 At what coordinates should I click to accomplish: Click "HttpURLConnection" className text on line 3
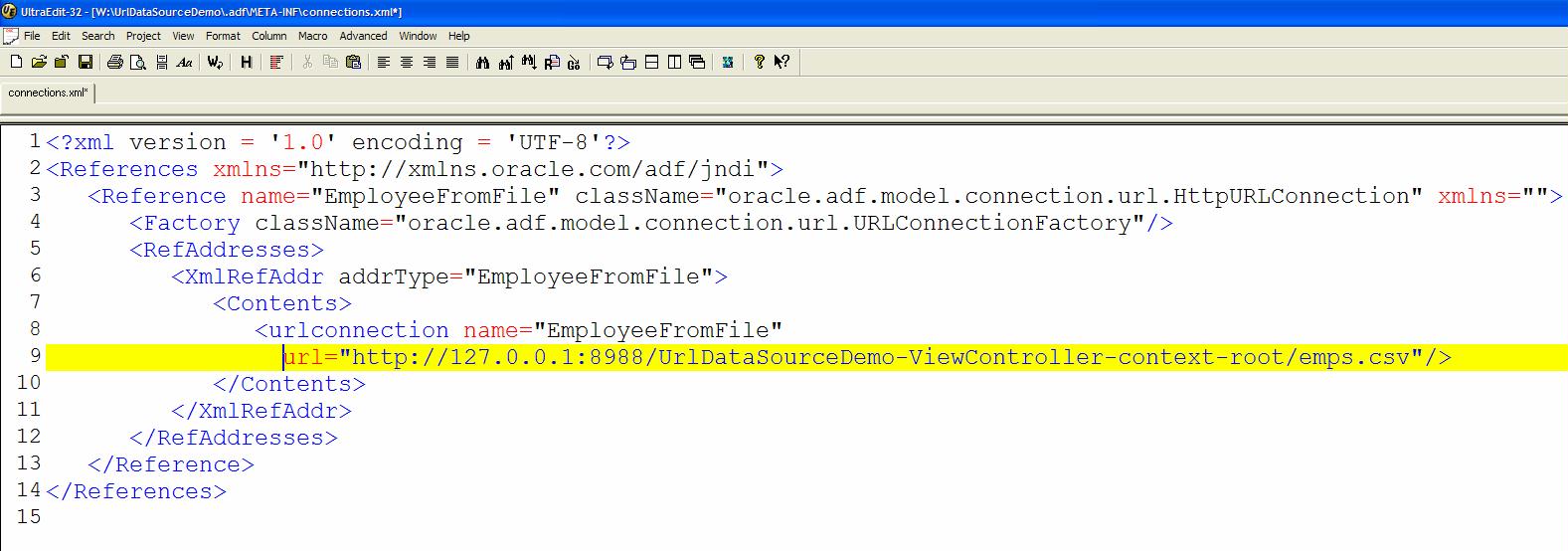pos(1291,196)
